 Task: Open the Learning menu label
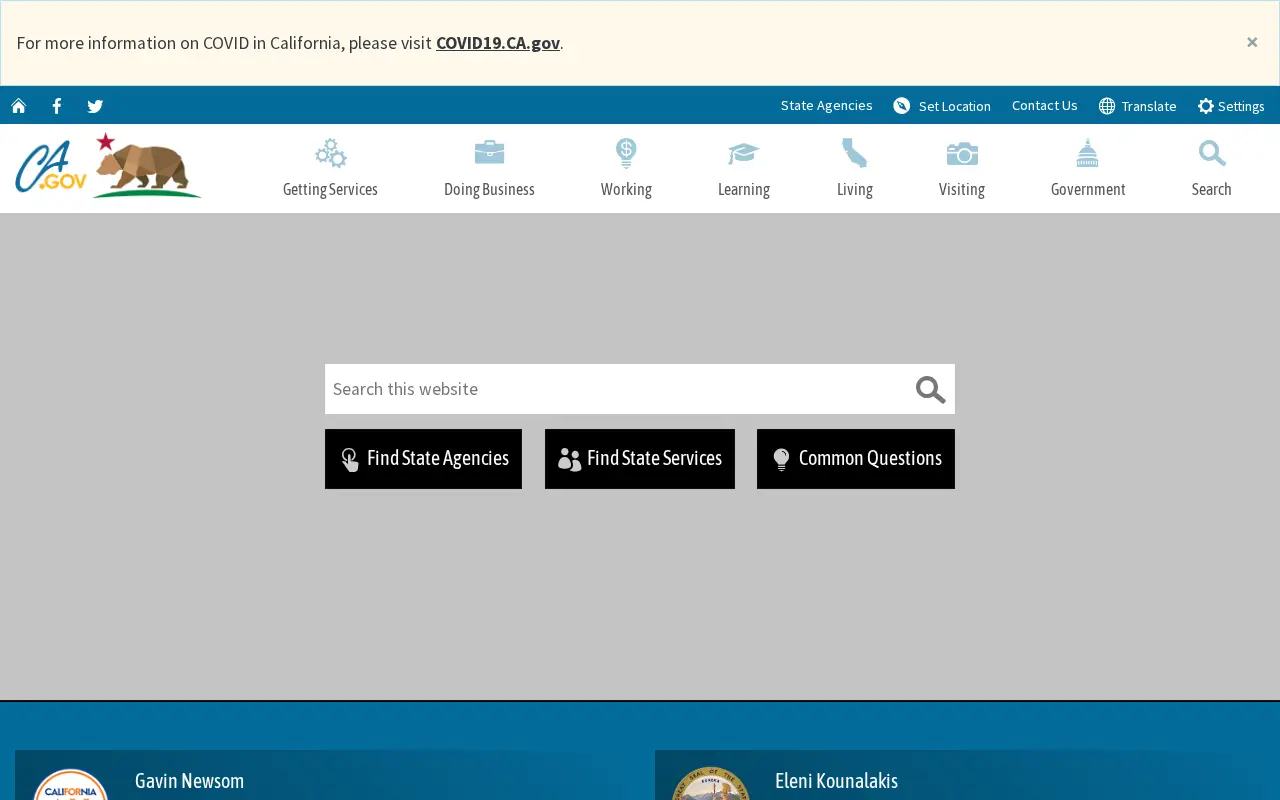pyautogui.click(x=744, y=189)
